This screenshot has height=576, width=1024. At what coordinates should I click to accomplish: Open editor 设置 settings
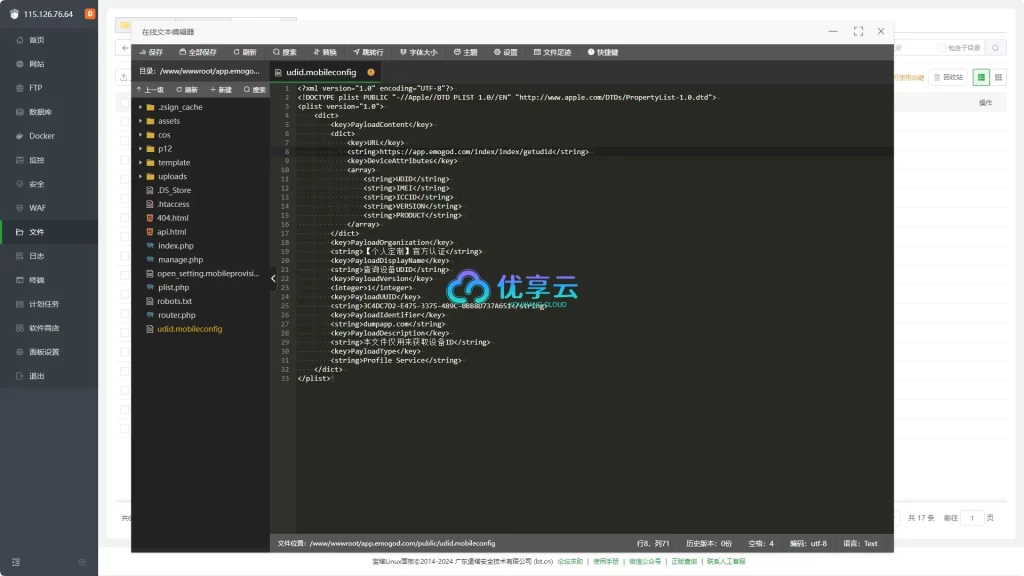pos(505,52)
